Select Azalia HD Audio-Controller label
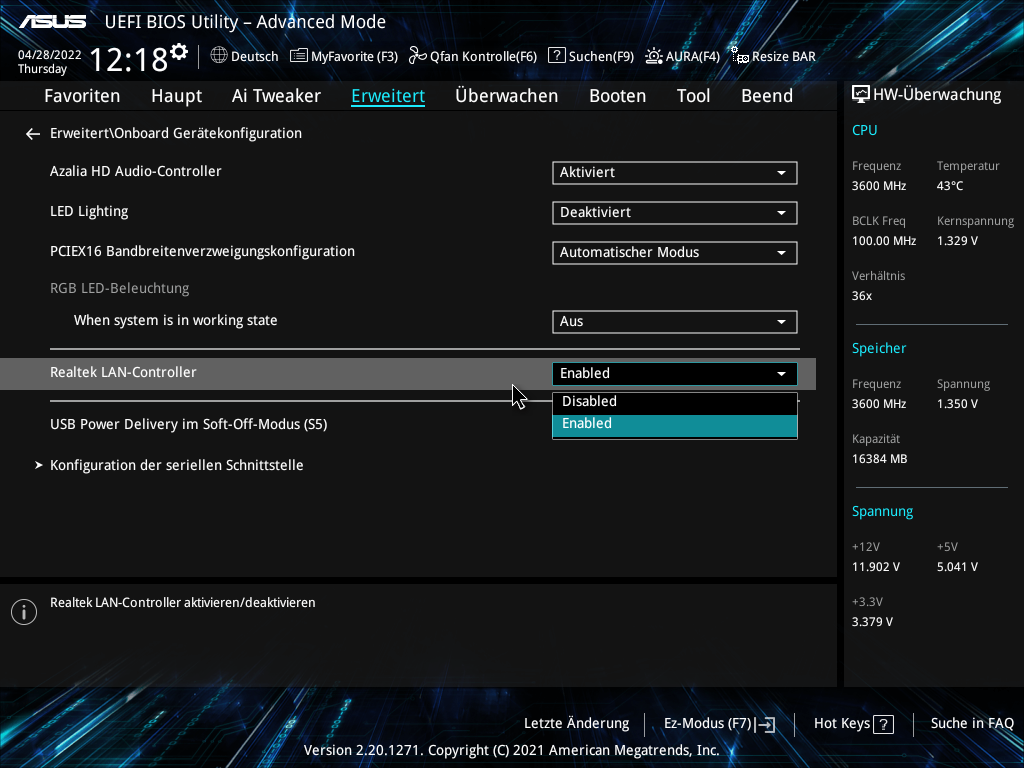This screenshot has width=1024, height=768. (136, 171)
